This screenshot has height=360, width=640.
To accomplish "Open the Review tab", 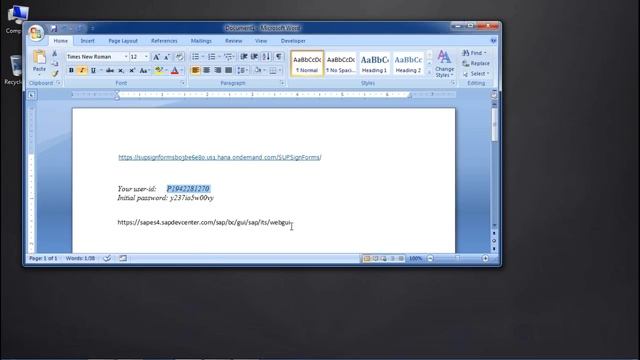I will (233, 41).
